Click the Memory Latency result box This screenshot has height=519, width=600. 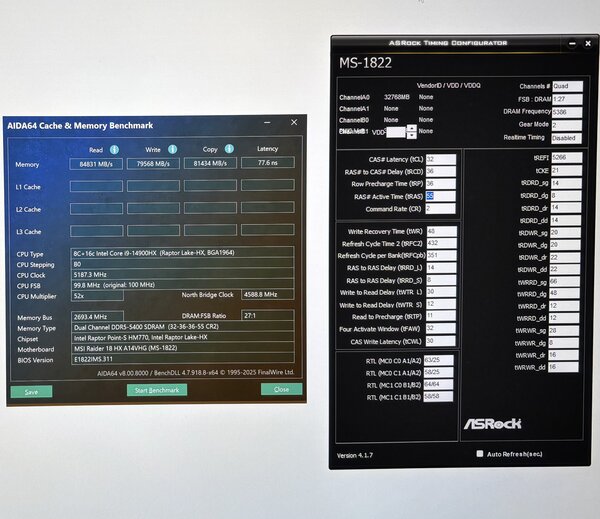268,163
